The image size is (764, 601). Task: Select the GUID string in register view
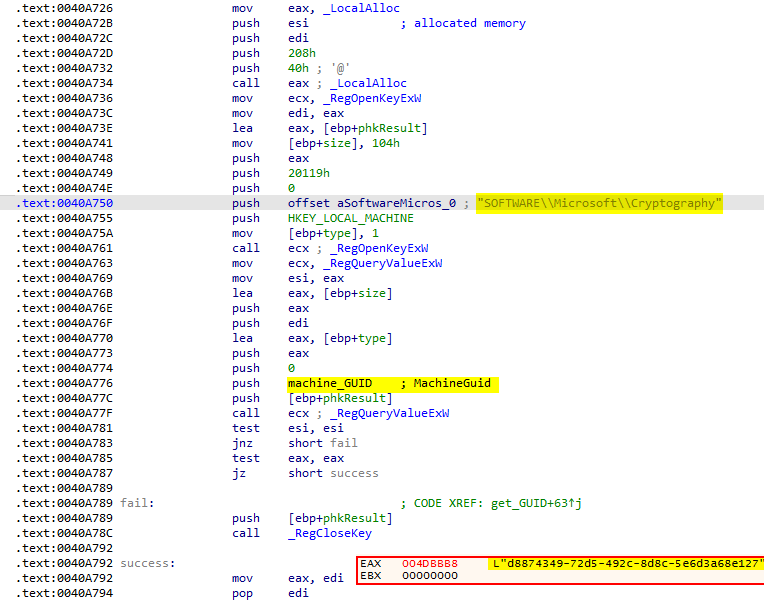tap(626, 564)
